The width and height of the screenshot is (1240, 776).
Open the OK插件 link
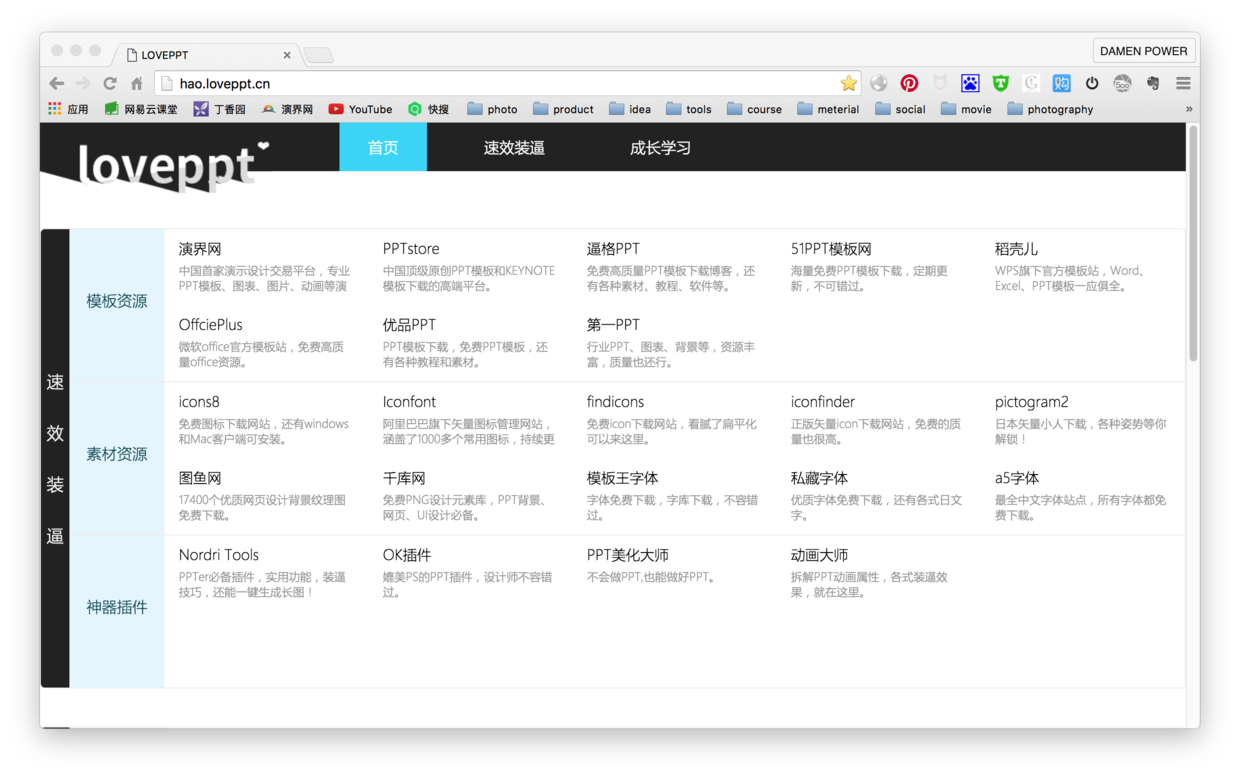pyautogui.click(x=407, y=555)
